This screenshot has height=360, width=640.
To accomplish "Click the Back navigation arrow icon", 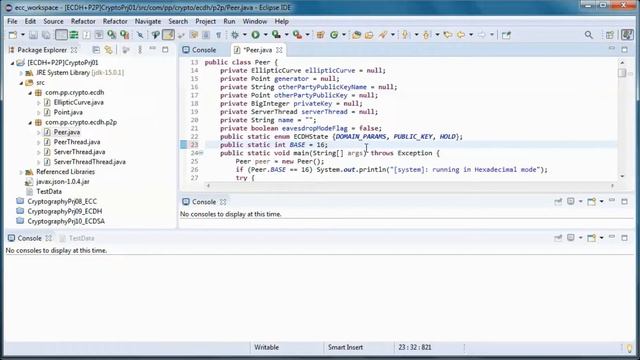I will click(461, 35).
